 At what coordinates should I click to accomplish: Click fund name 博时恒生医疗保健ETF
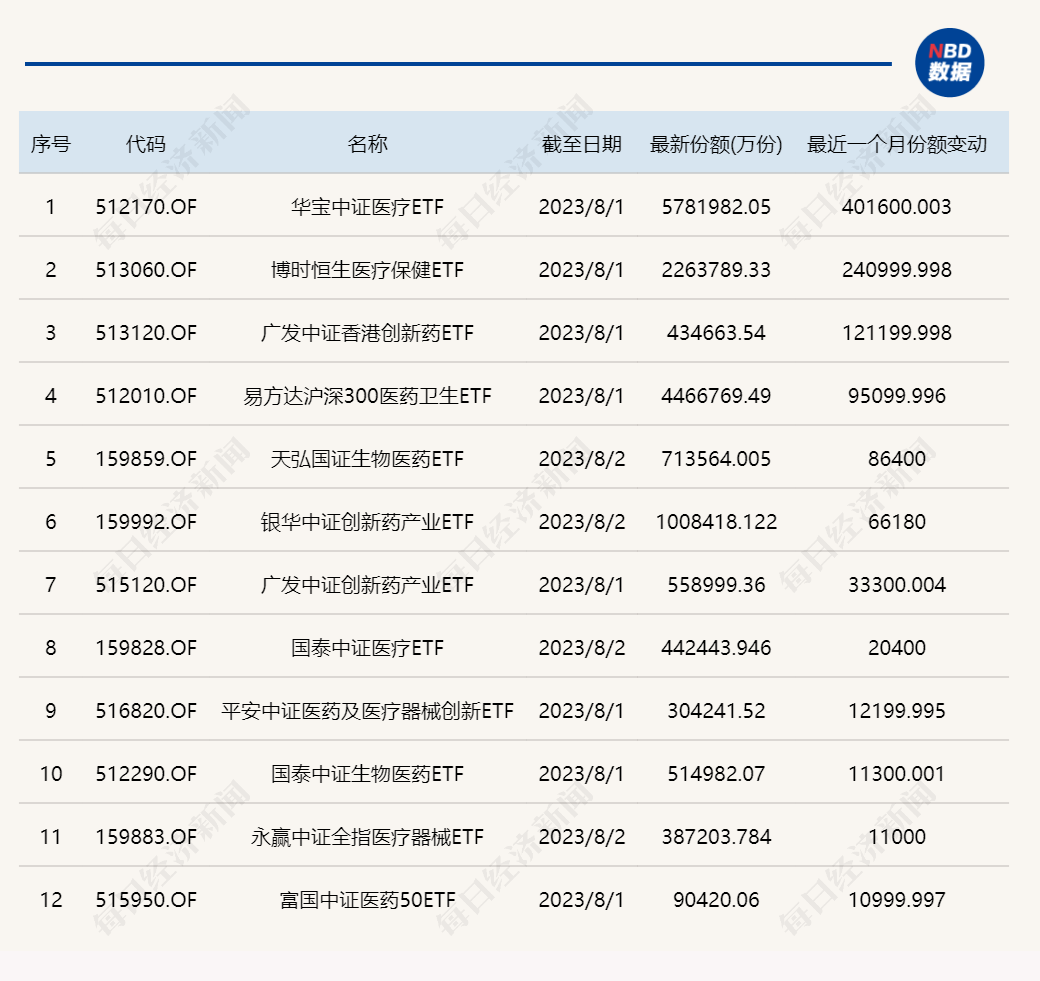(367, 270)
